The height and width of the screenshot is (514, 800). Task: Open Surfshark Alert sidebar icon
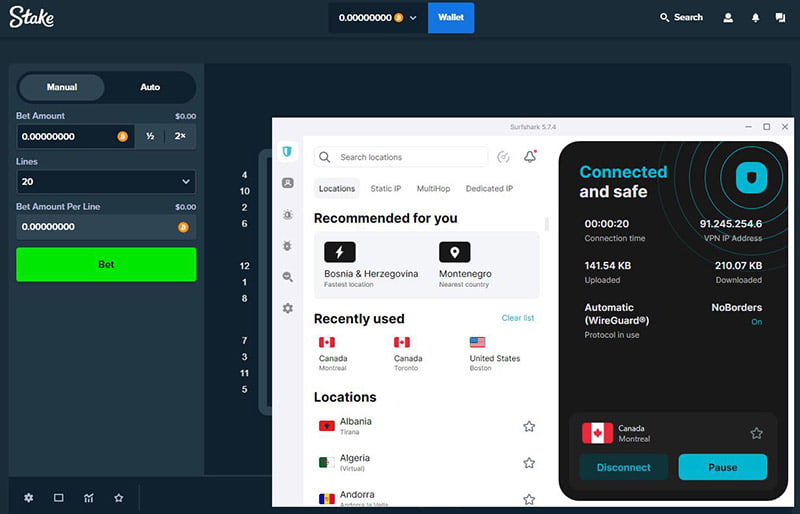pyautogui.click(x=288, y=183)
